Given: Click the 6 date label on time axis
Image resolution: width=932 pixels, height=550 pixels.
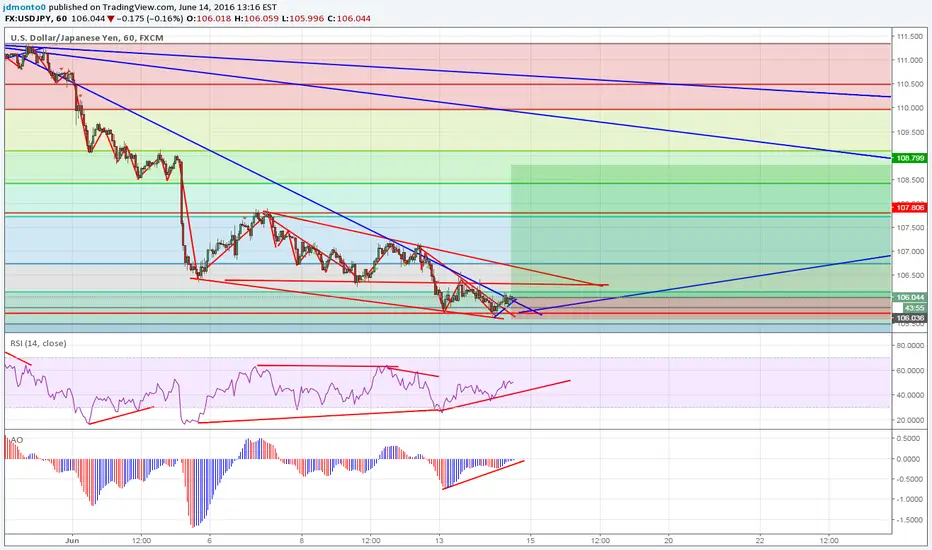Looking at the screenshot, I should [210, 540].
